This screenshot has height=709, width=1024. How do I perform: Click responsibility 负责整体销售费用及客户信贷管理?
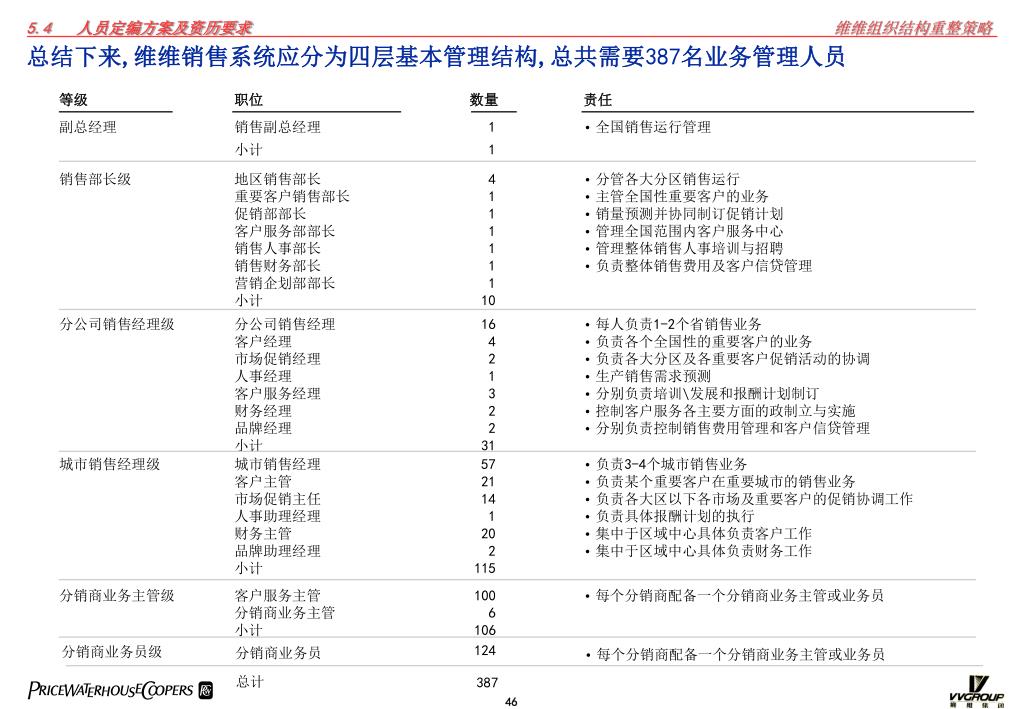[x=704, y=266]
